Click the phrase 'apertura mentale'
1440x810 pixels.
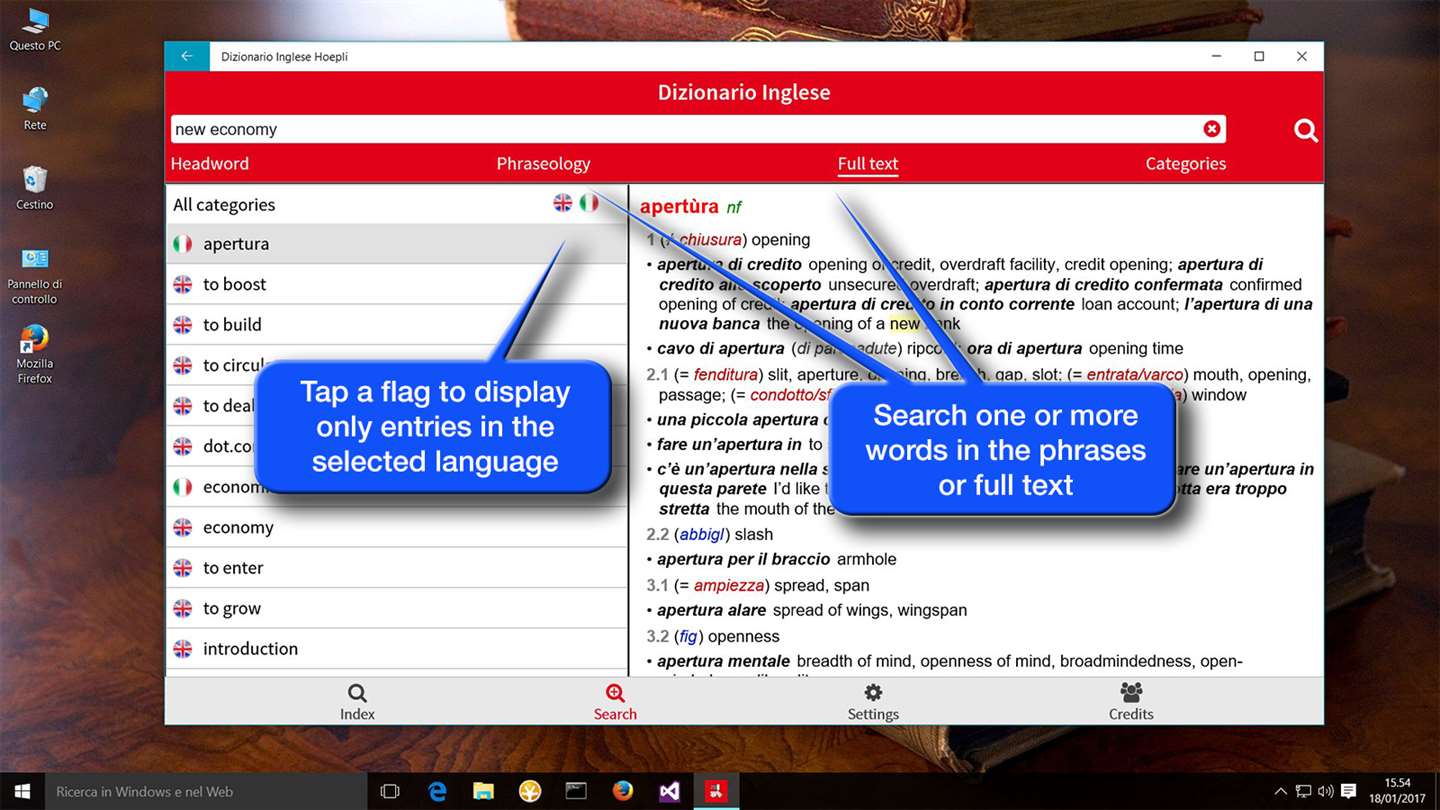724,662
